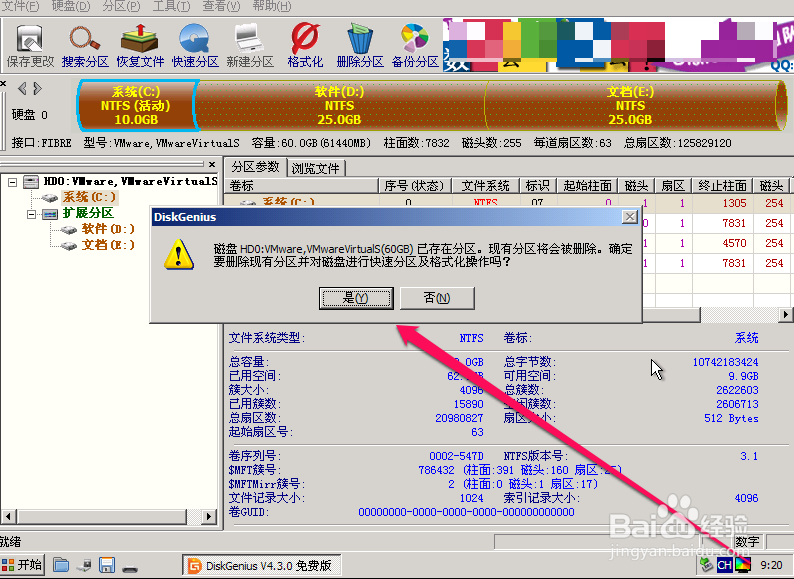This screenshot has height=579, width=794.
Task: Click the 卷GUID value of zeros
Action: tap(466, 512)
